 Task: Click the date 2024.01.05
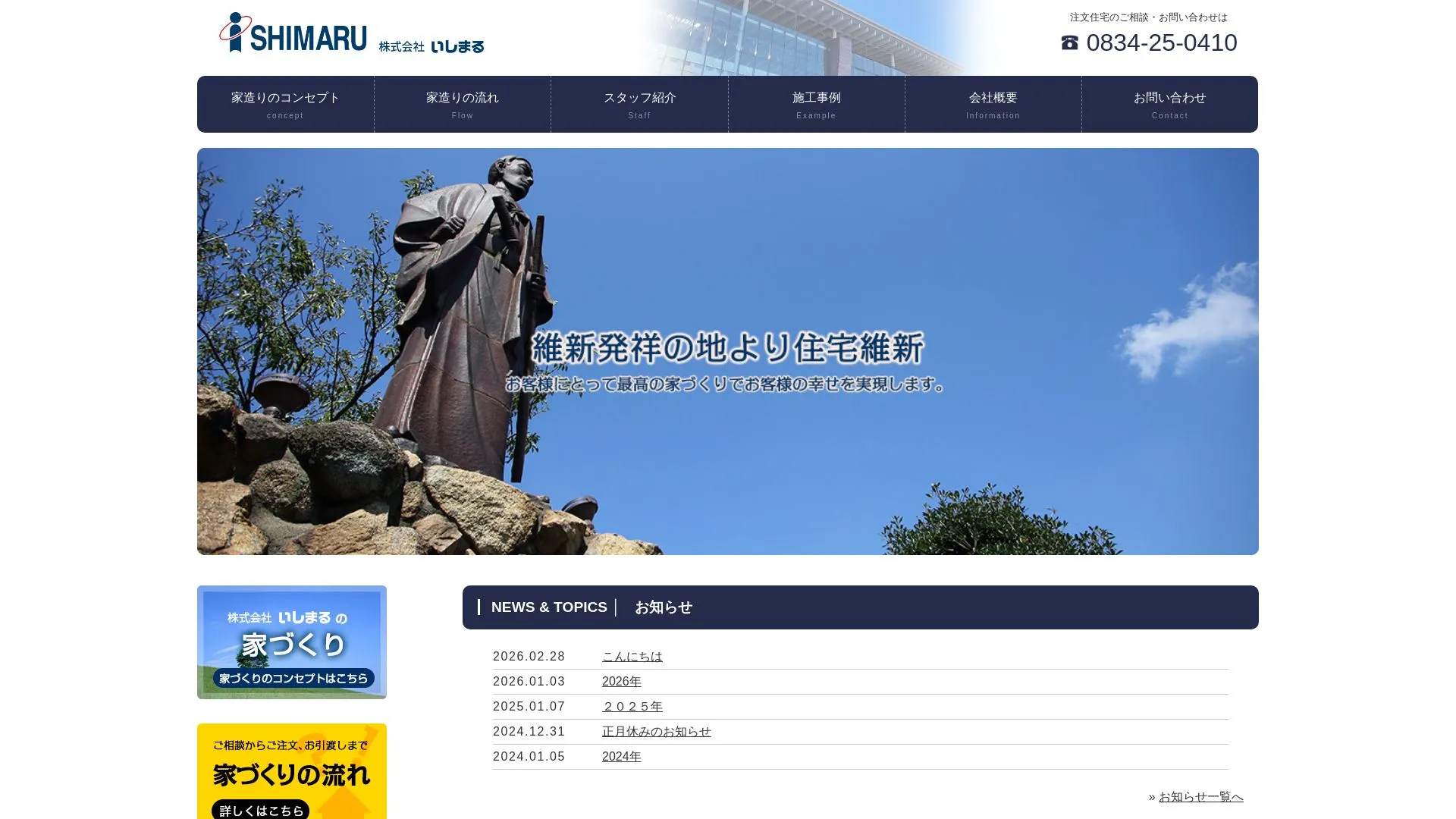(529, 757)
